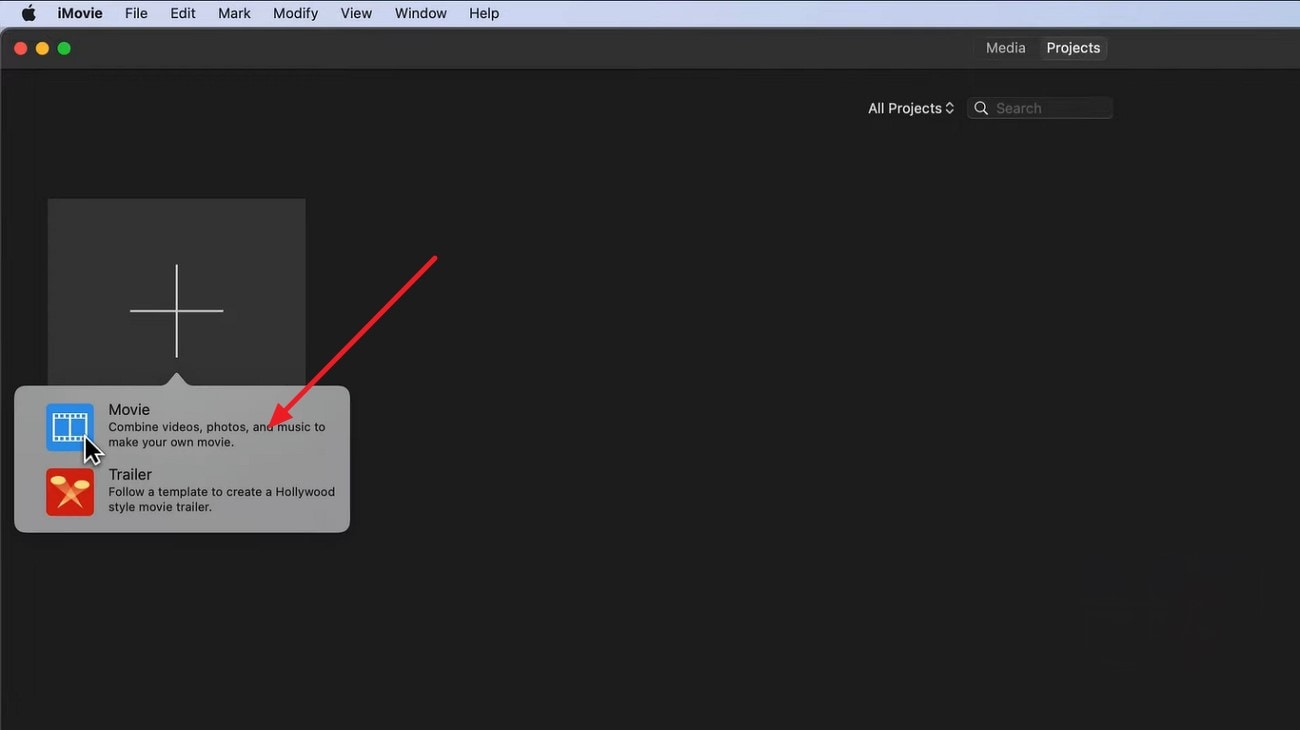Choose the Movie project title
Viewport: 1300px width, 730px height.
click(x=129, y=410)
